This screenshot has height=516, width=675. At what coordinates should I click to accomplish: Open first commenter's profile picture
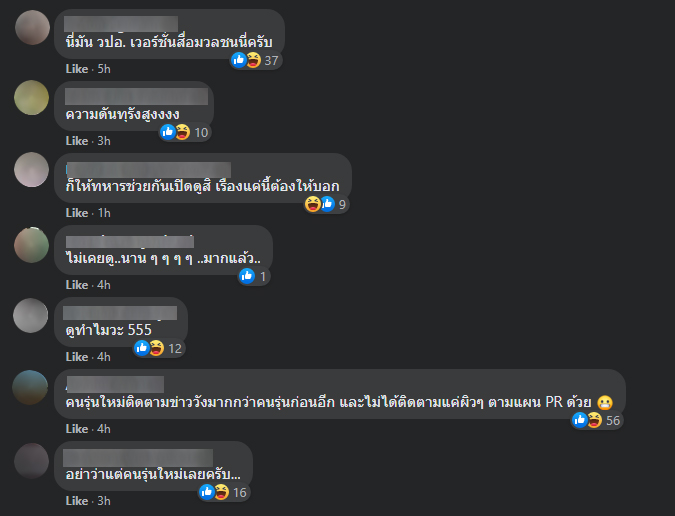[32, 28]
